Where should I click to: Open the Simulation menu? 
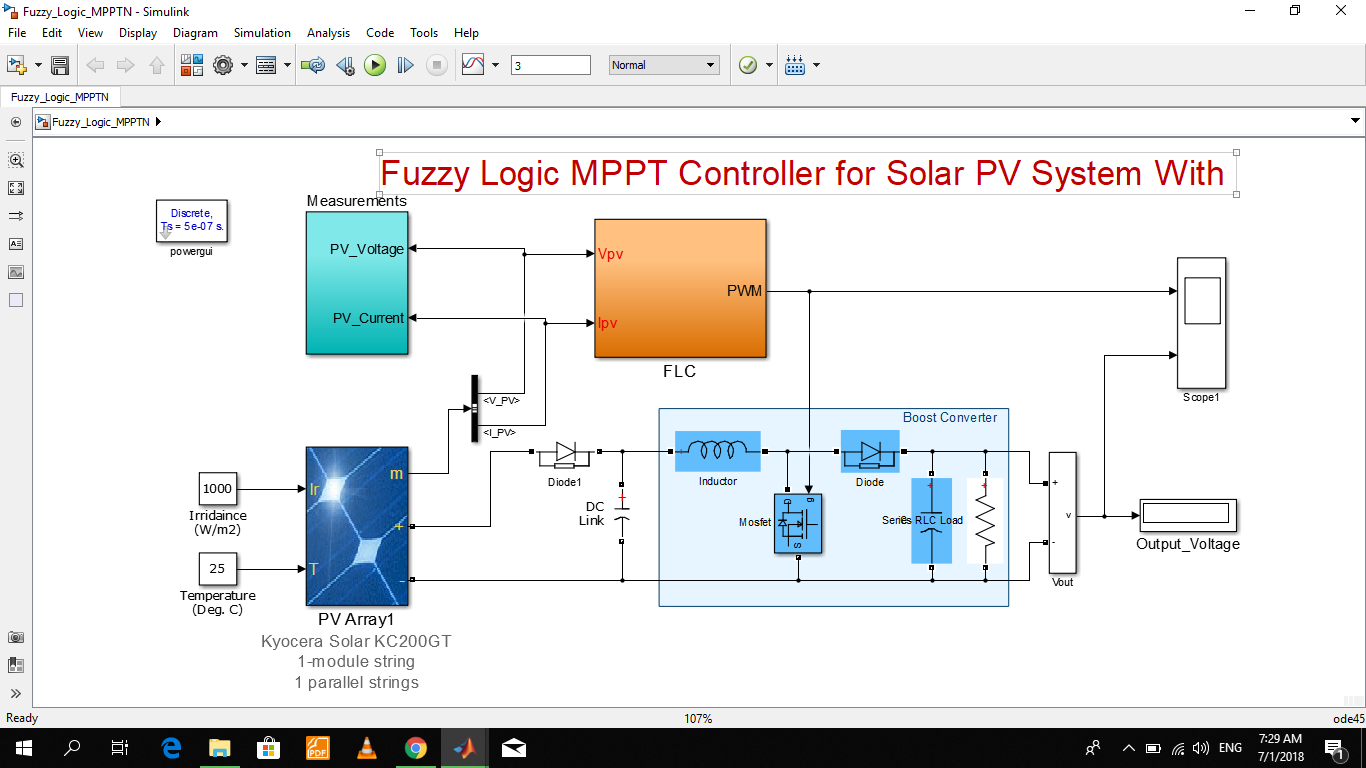click(262, 33)
